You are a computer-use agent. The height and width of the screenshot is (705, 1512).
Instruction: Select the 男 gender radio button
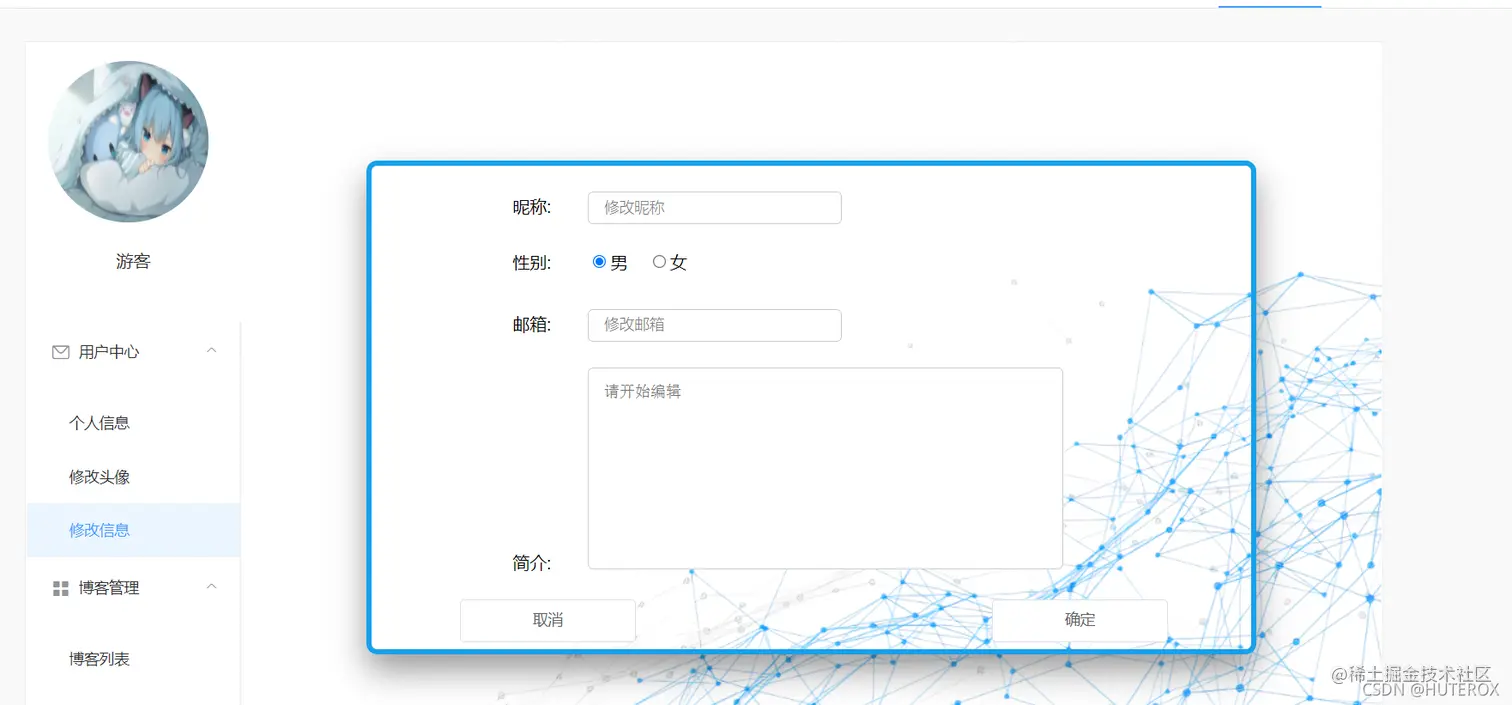coord(598,261)
